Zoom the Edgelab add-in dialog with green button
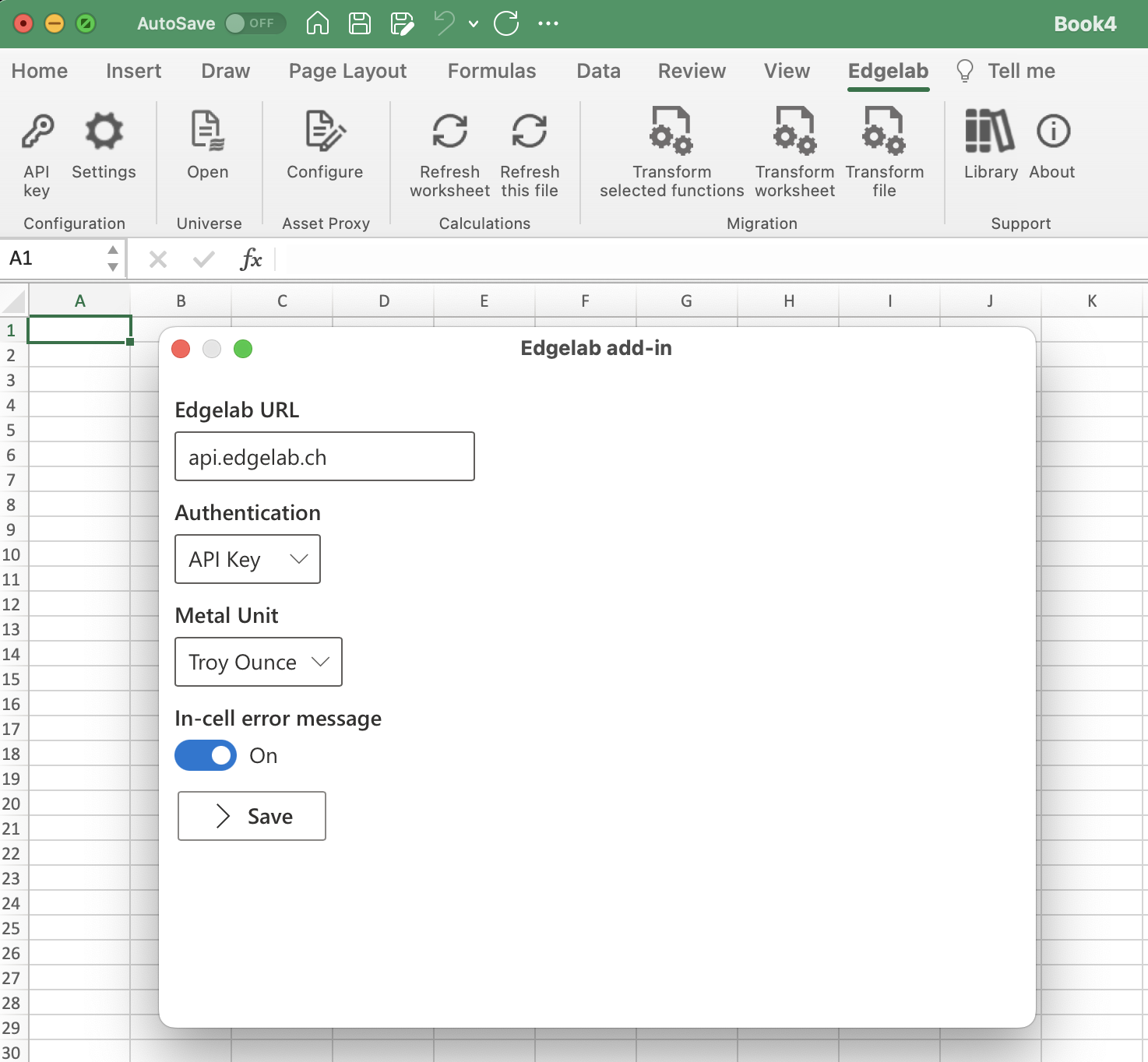The width and height of the screenshot is (1148, 1062). pos(243,349)
